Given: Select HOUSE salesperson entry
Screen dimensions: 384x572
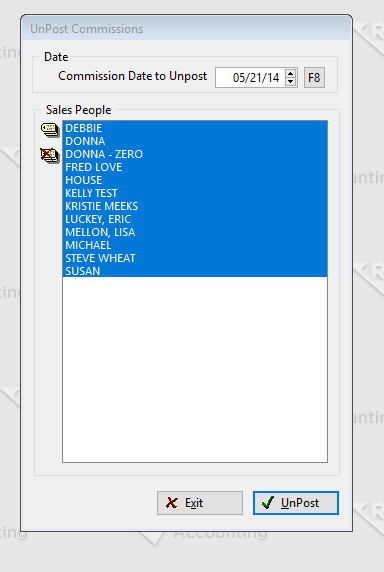Looking at the screenshot, I should [x=195, y=180].
